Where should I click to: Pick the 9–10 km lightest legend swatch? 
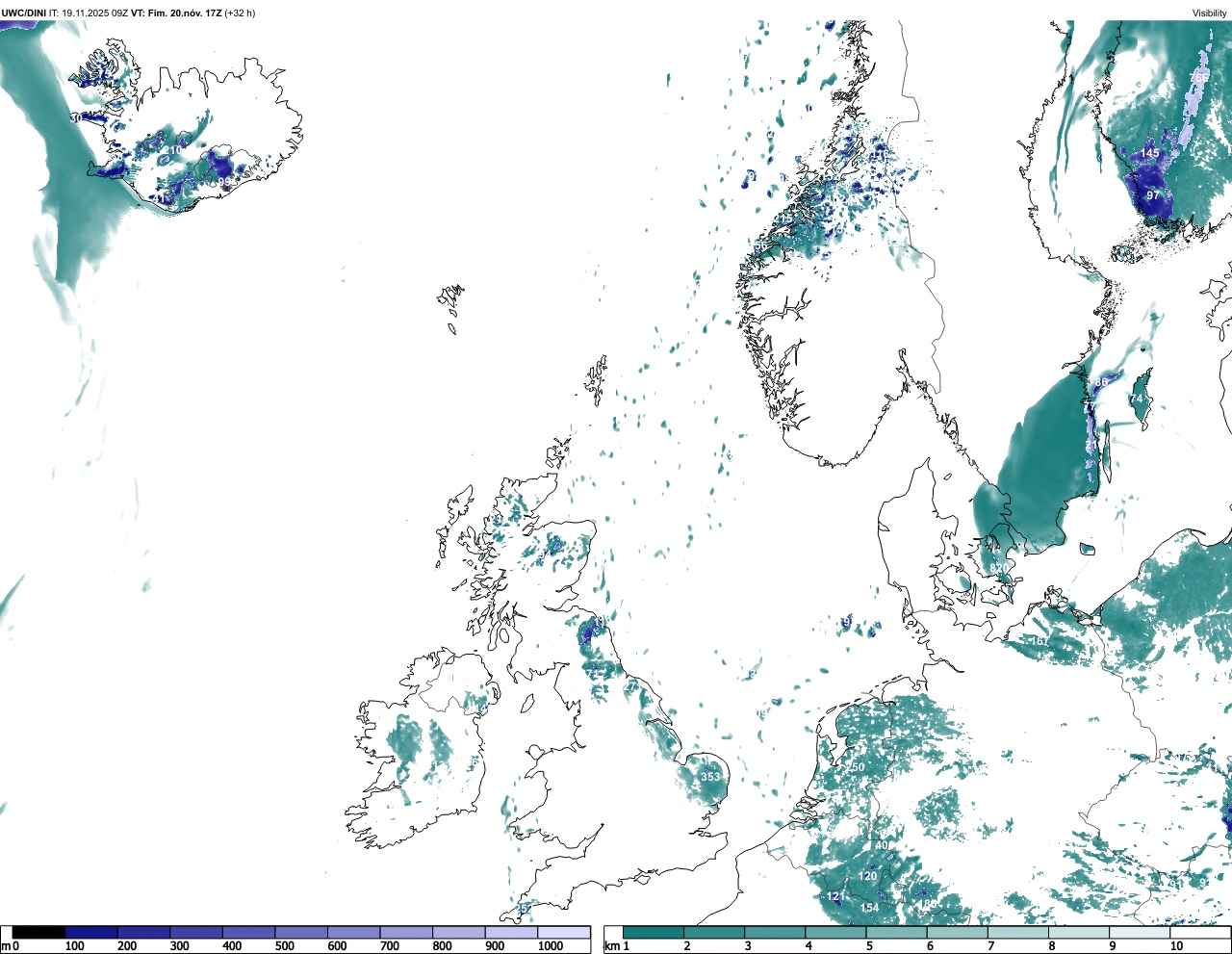1141,932
